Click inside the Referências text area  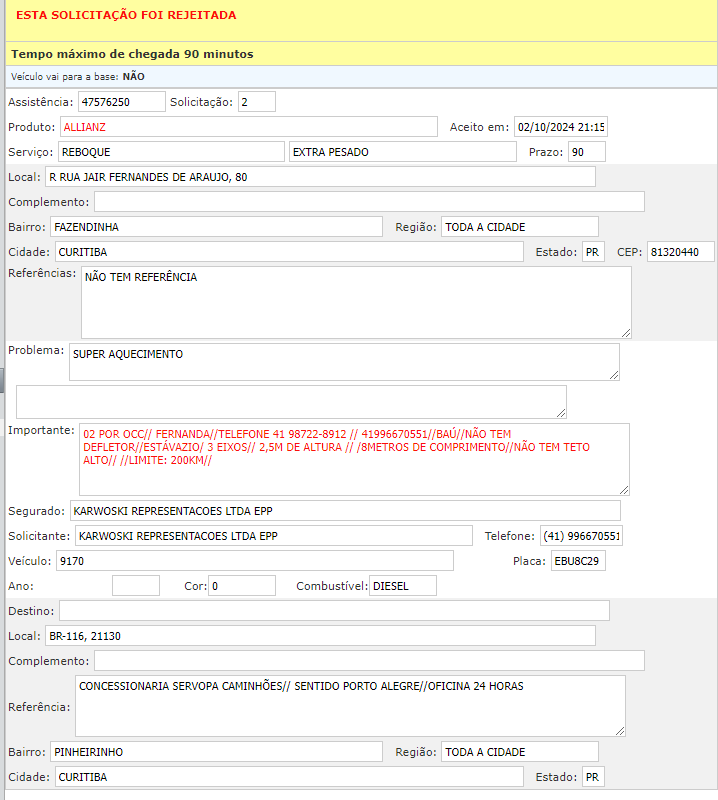pos(355,302)
